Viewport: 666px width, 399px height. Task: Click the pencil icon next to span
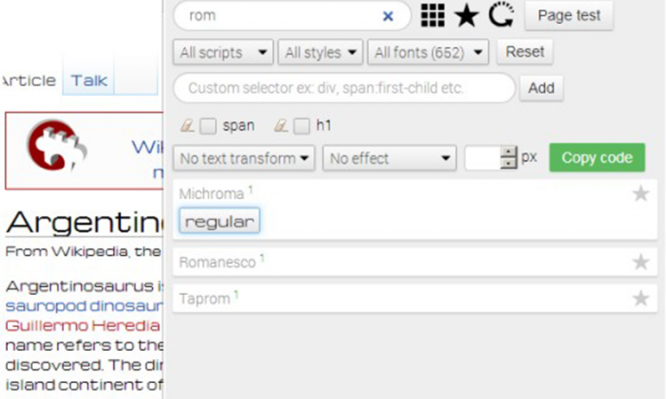(x=188, y=126)
